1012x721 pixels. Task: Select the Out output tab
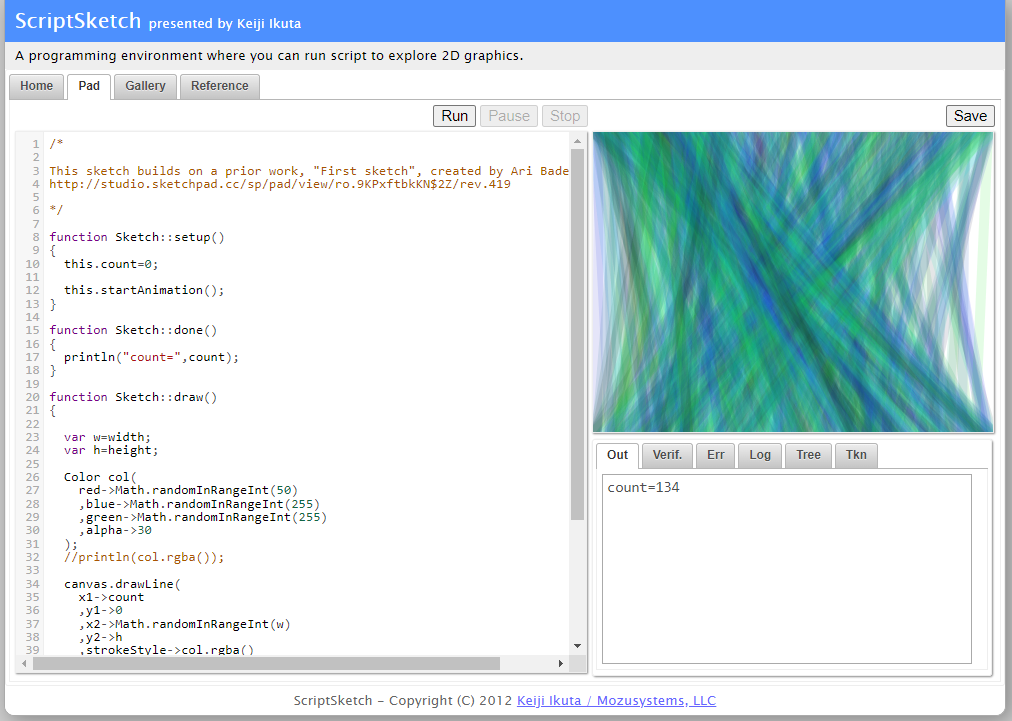point(617,455)
